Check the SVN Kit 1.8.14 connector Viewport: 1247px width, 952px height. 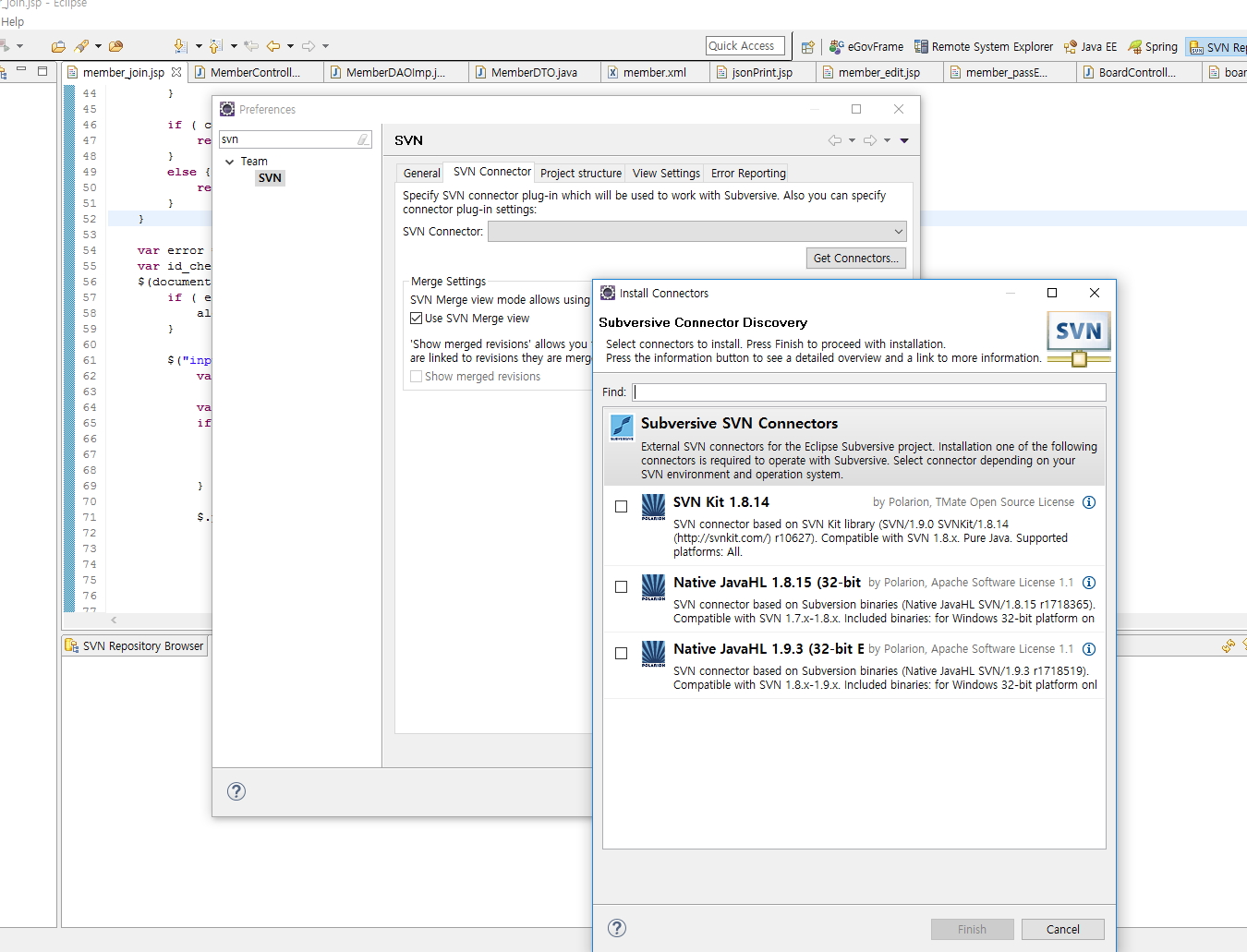pos(621,506)
